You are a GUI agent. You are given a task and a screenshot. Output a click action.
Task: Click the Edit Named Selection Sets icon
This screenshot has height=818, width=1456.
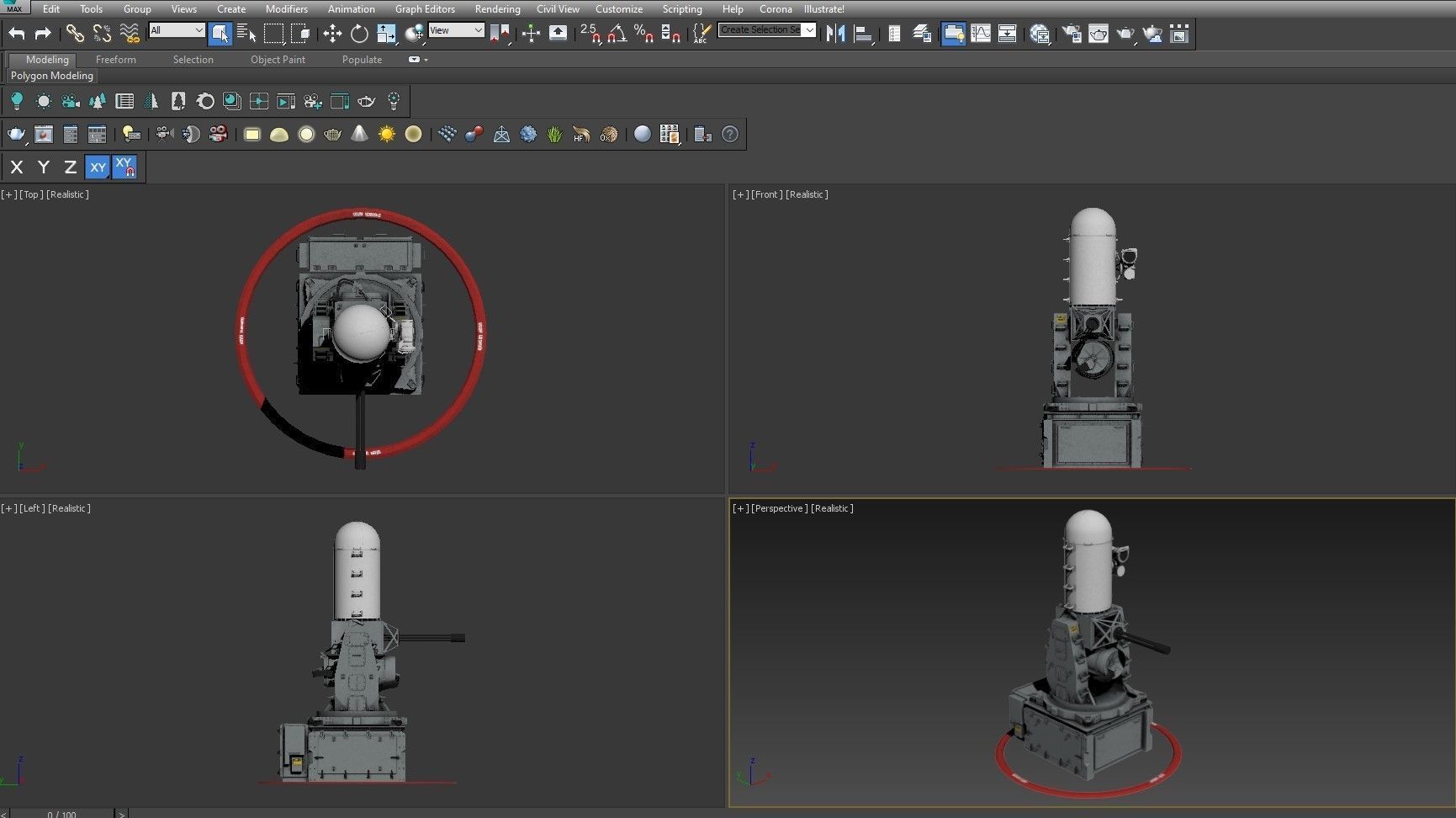click(701, 34)
